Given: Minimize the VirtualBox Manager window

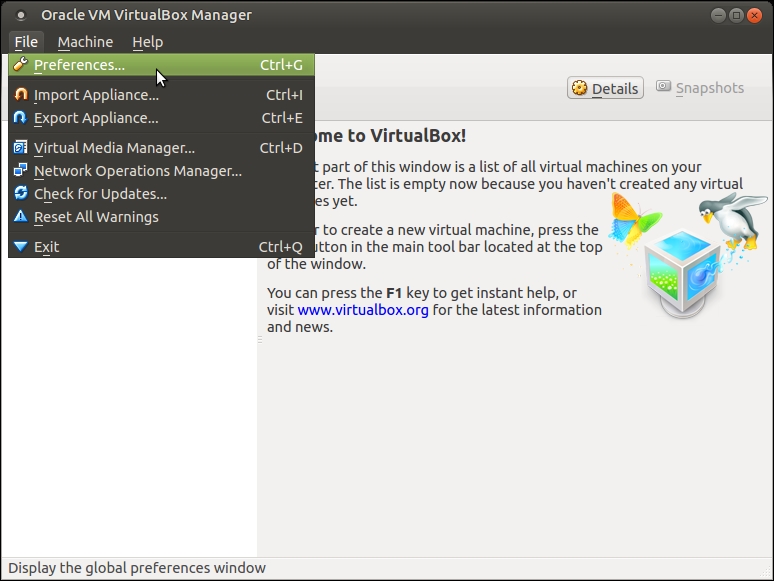Looking at the screenshot, I should [x=718, y=15].
